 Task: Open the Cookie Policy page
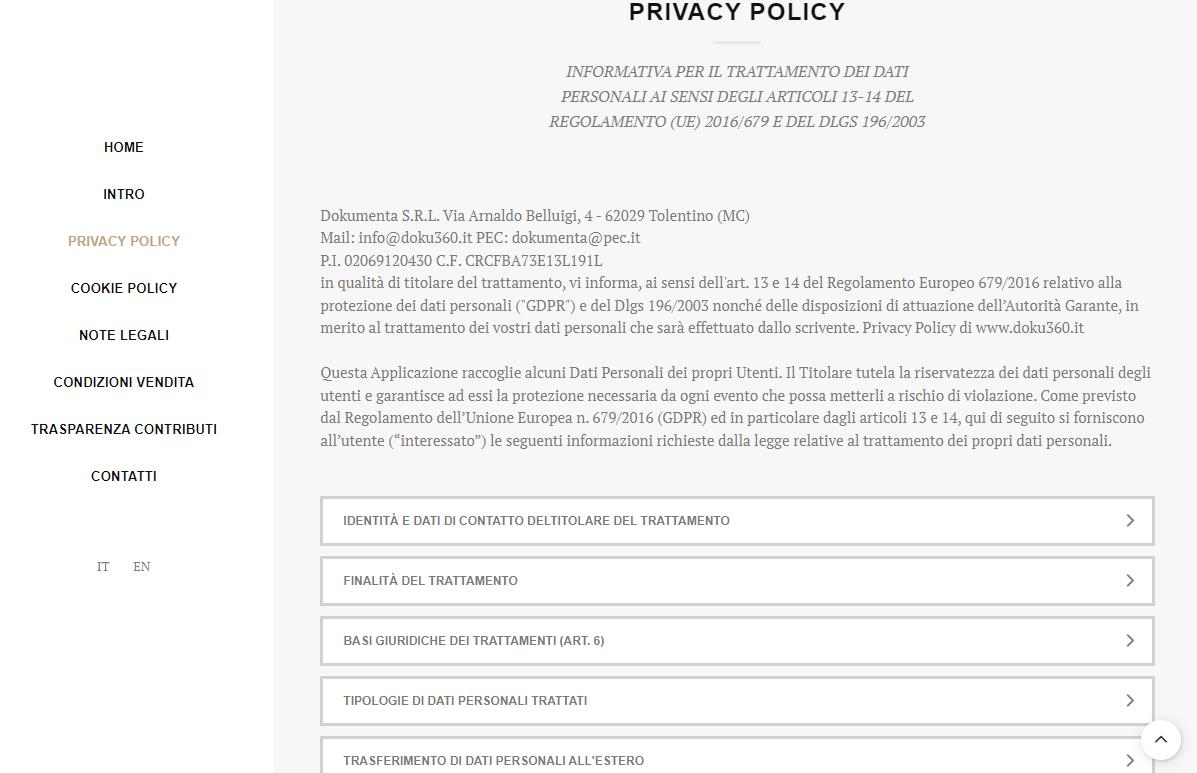click(124, 288)
